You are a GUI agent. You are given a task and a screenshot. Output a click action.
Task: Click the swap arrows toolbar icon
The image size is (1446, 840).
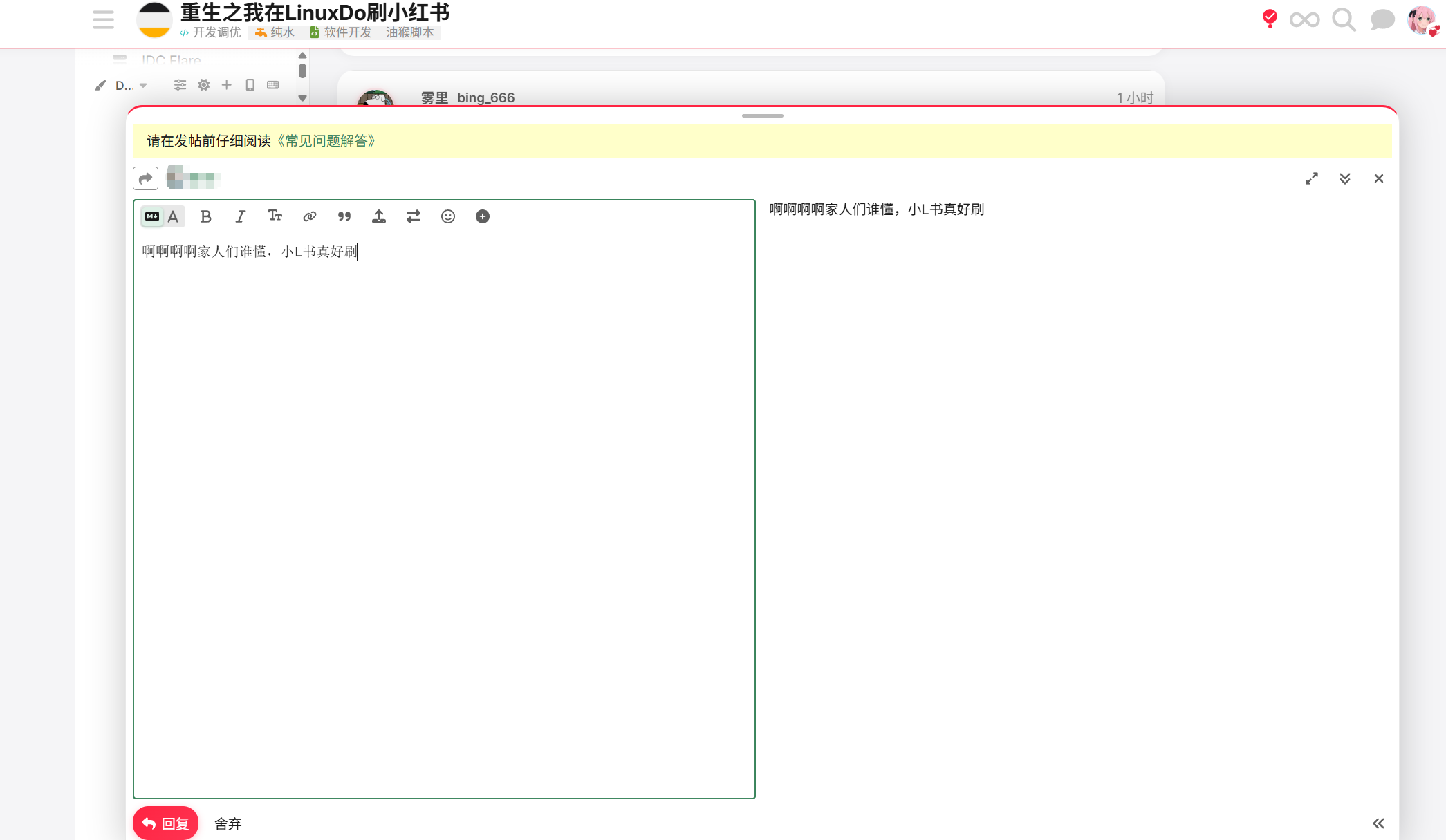[413, 216]
